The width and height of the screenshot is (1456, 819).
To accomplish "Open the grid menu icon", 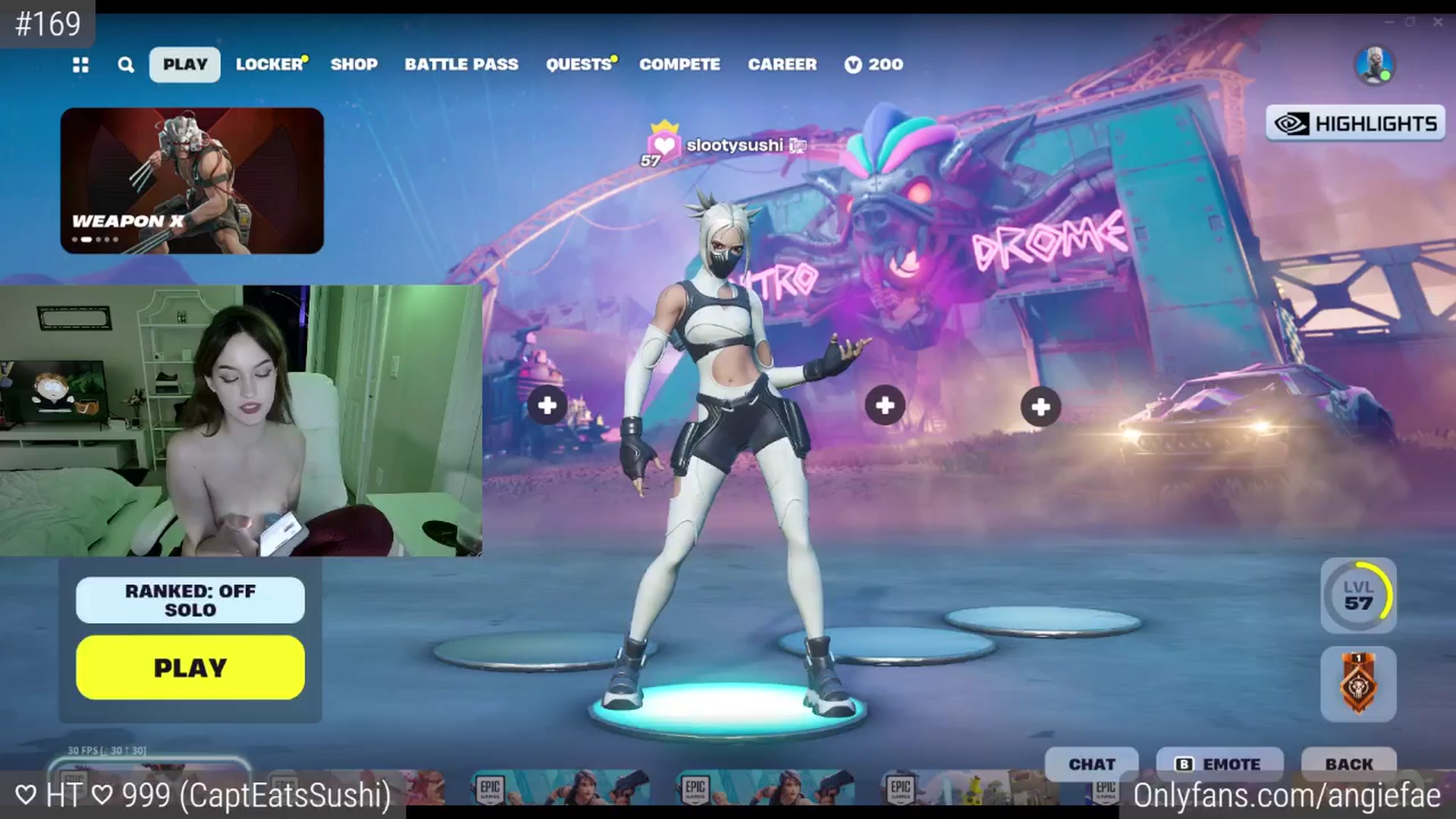I will pyautogui.click(x=80, y=64).
